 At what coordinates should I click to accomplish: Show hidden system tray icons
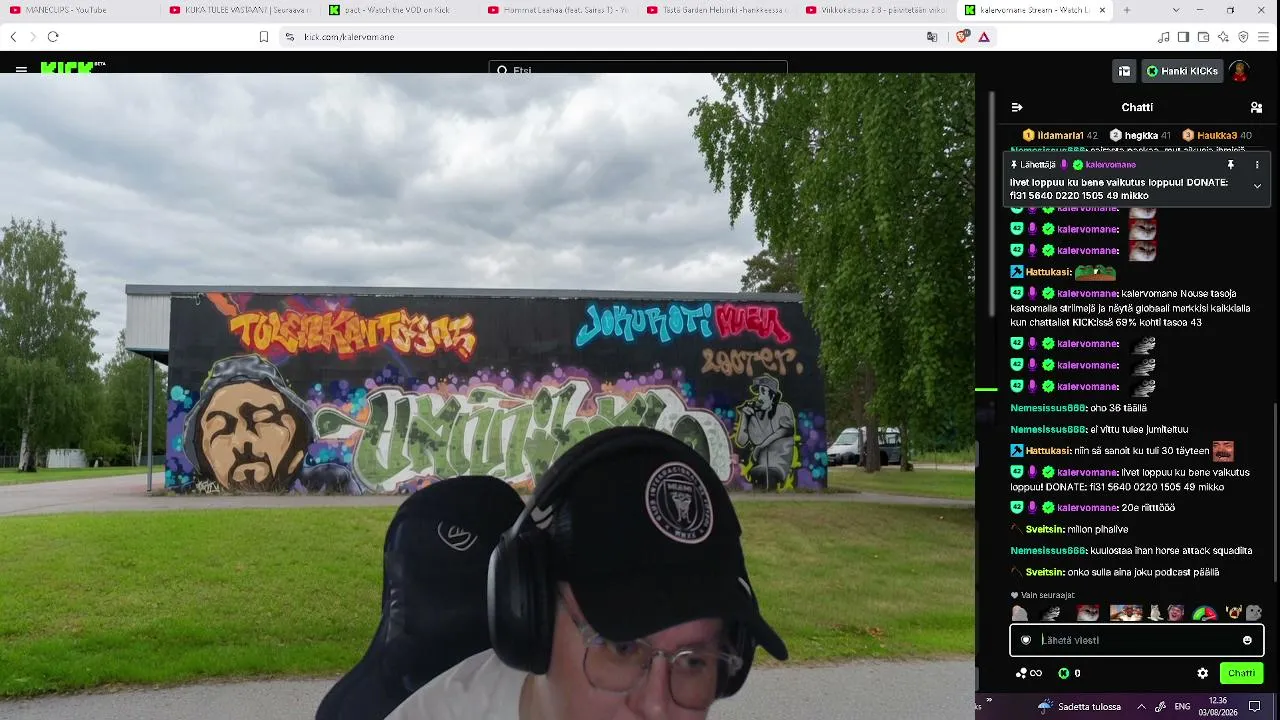pyautogui.click(x=1141, y=707)
